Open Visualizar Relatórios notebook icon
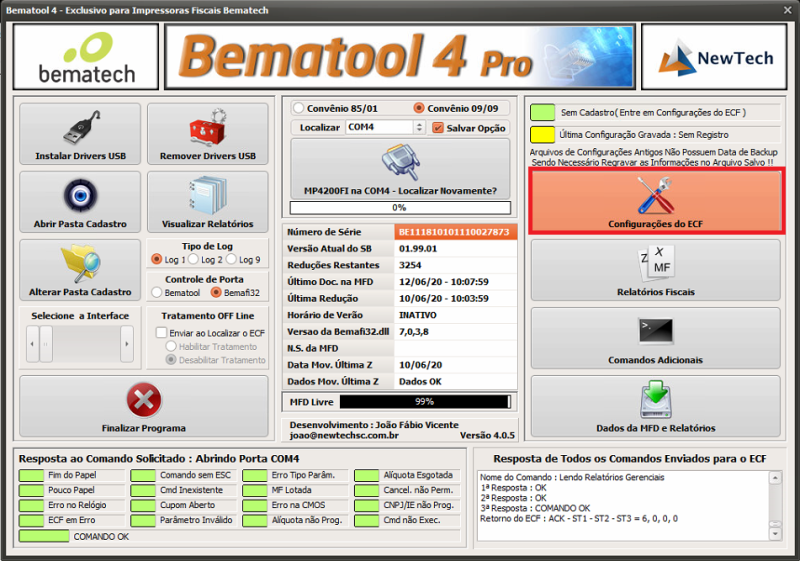Screen dimensions: 800x561 pyautogui.click(x=208, y=195)
